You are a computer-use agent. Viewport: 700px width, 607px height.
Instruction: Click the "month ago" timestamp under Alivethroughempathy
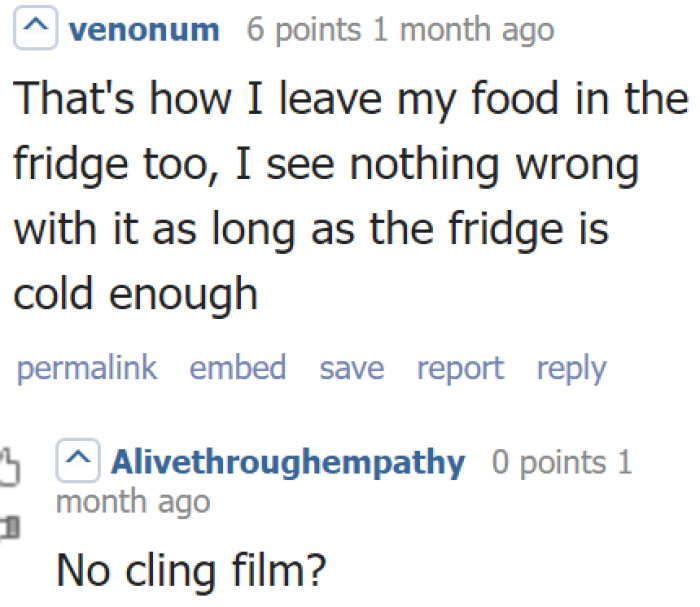(133, 501)
